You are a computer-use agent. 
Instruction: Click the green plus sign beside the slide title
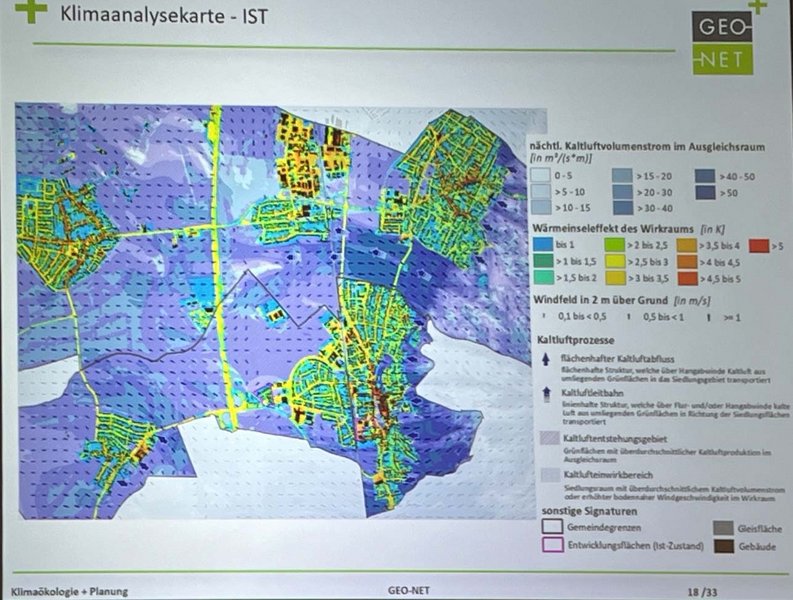[31, 10]
